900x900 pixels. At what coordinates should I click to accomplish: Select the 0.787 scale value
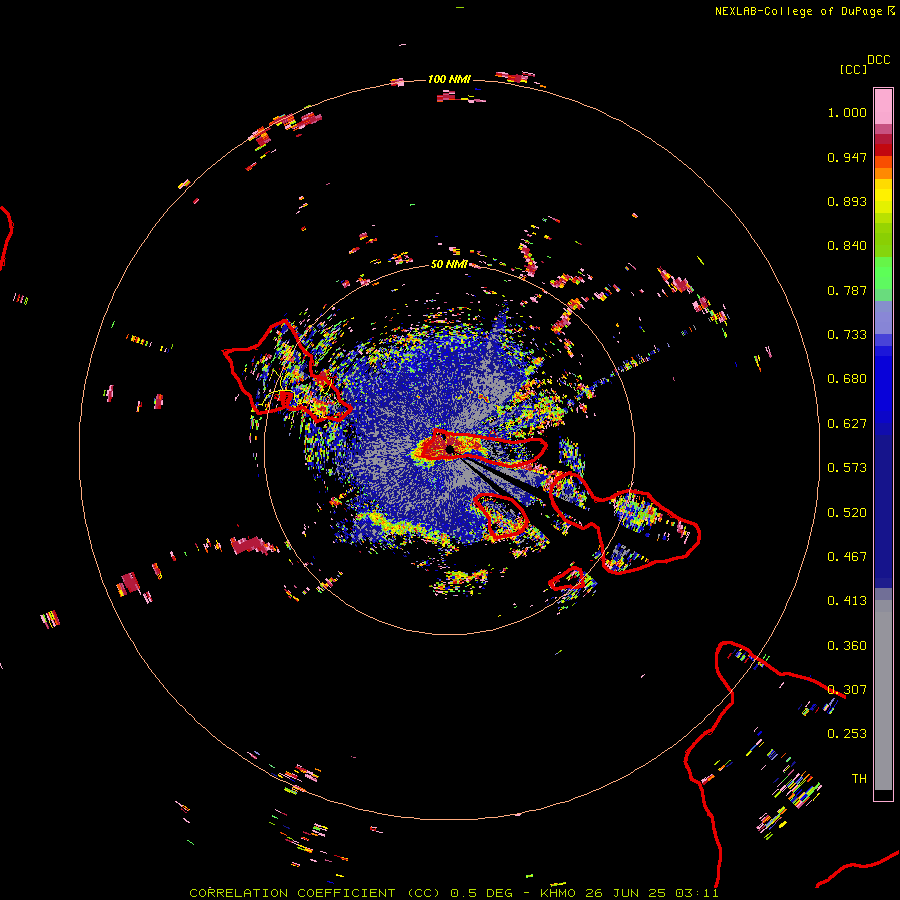847,290
